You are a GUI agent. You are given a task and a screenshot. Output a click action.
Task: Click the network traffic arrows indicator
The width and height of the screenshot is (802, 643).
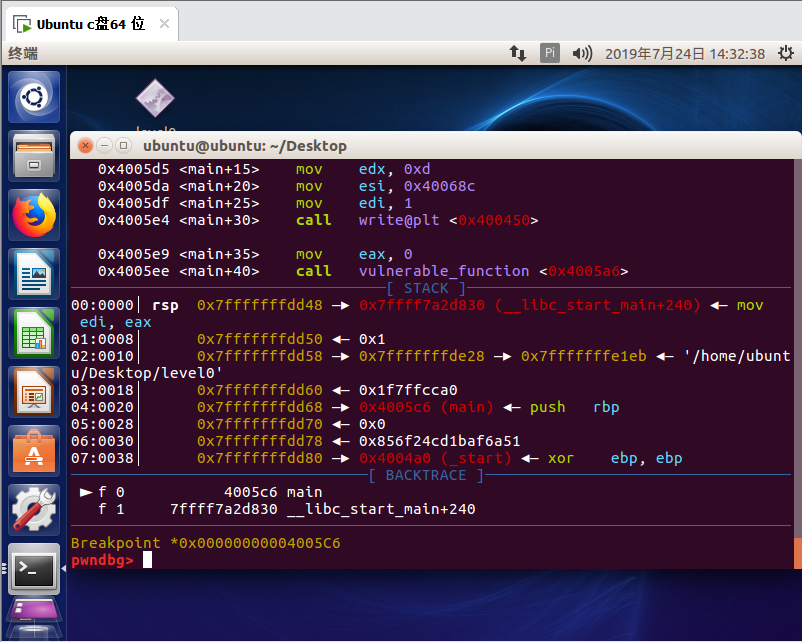(x=518, y=52)
